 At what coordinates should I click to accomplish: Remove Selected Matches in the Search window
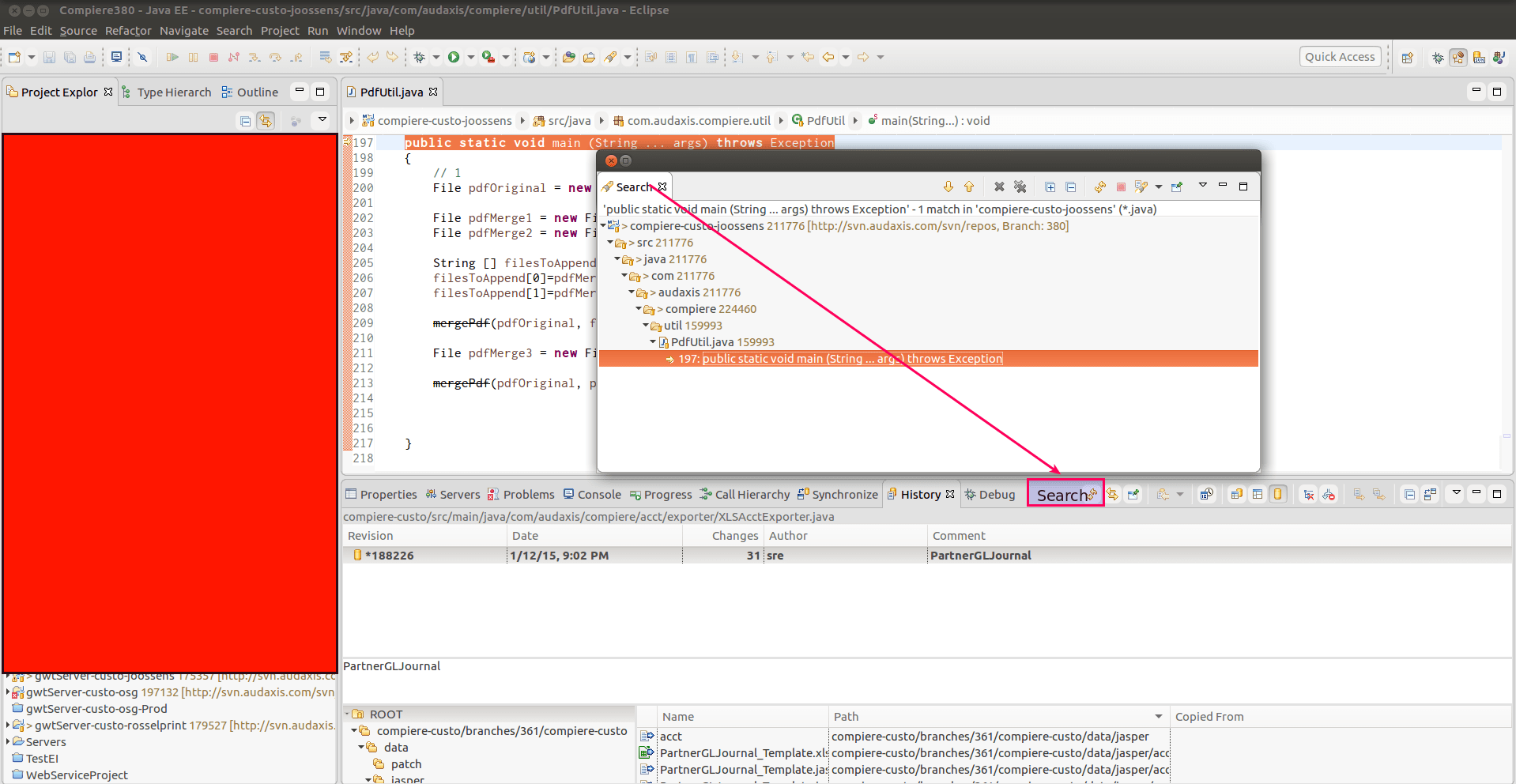click(x=999, y=187)
